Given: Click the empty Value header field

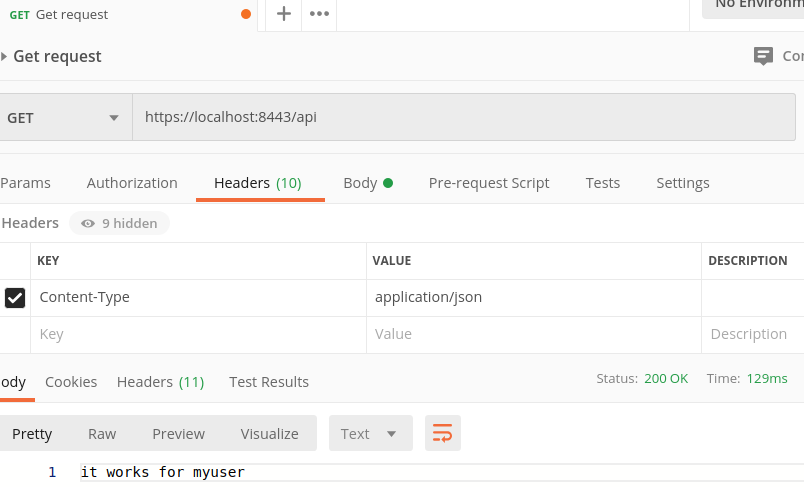Looking at the screenshot, I should (534, 335).
